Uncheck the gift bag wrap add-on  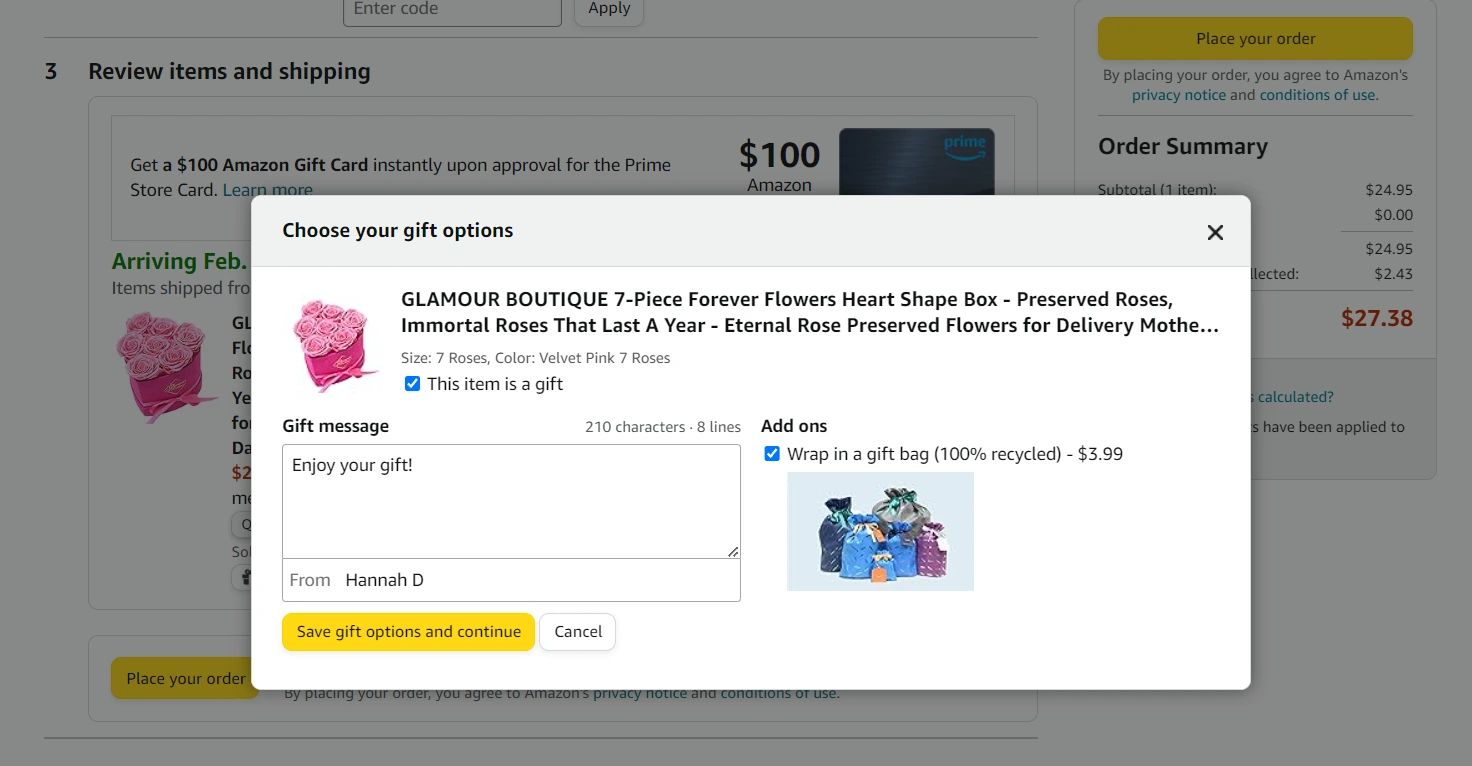772,454
